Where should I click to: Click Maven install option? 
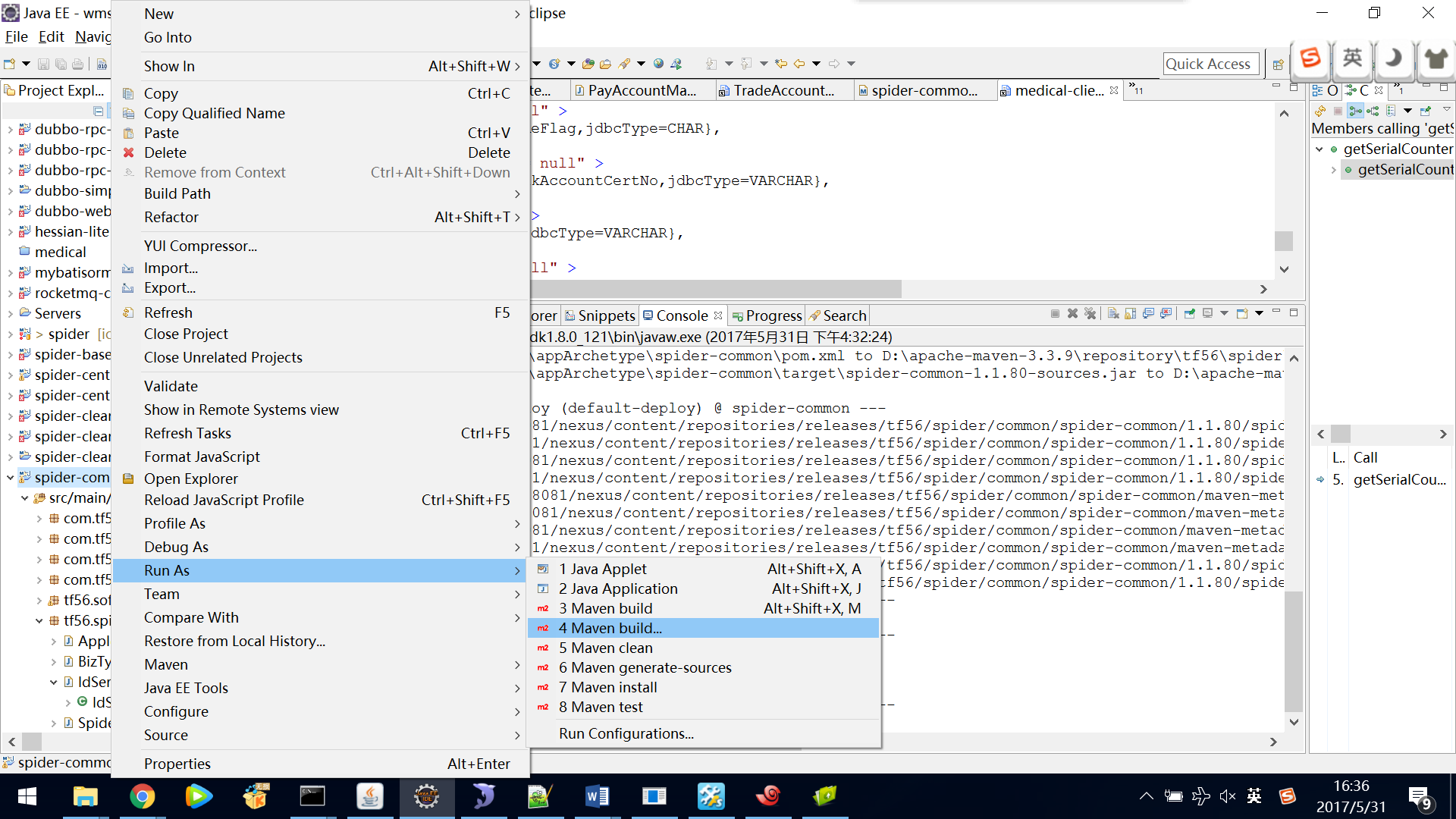click(608, 687)
